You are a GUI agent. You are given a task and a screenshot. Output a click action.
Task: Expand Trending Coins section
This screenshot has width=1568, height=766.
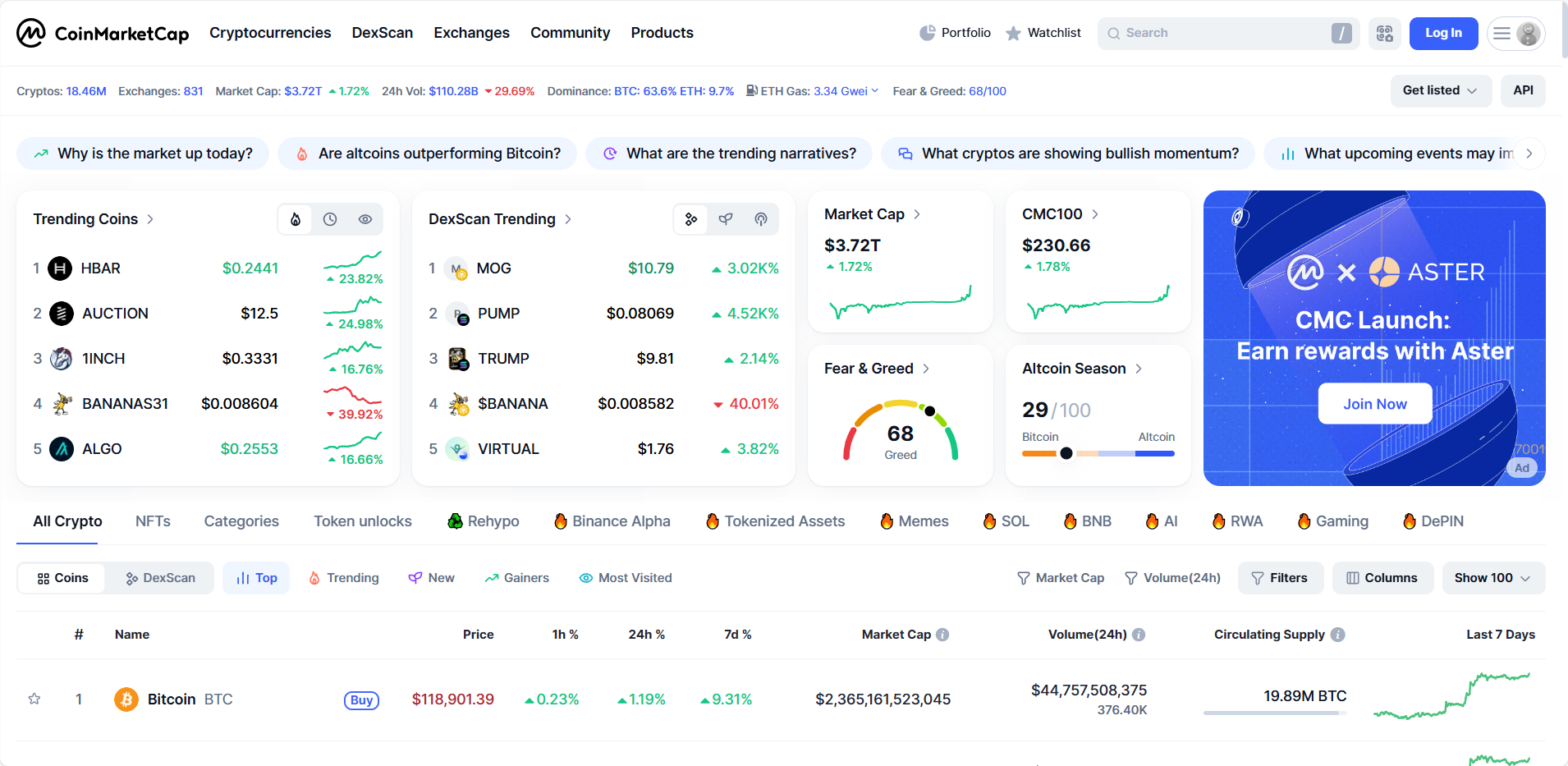coord(94,219)
